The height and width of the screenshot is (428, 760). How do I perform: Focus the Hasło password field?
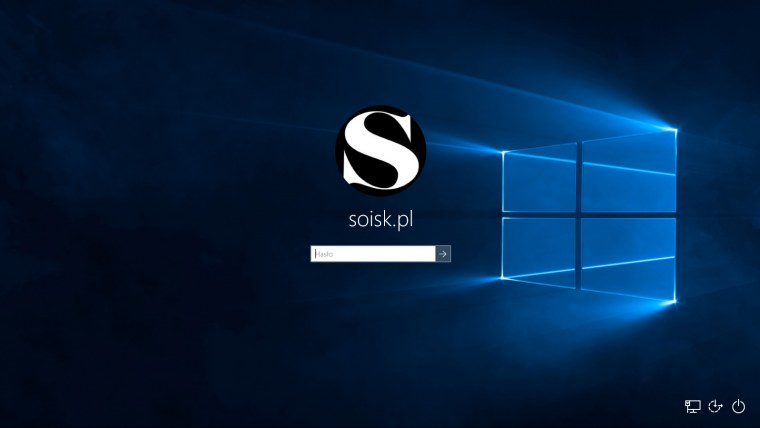coord(373,254)
